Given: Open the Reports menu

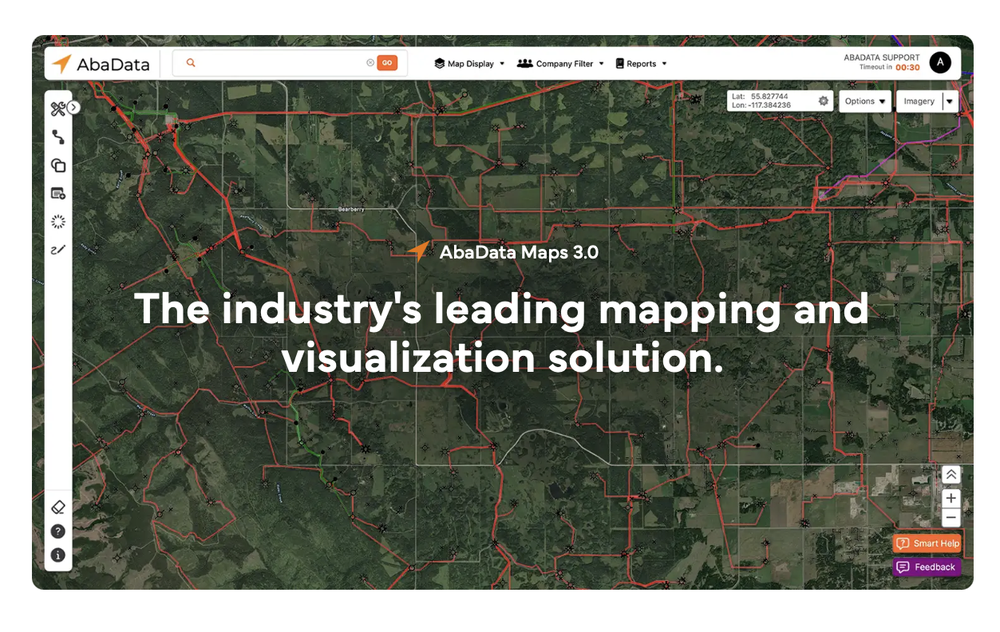Looking at the screenshot, I should (641, 63).
